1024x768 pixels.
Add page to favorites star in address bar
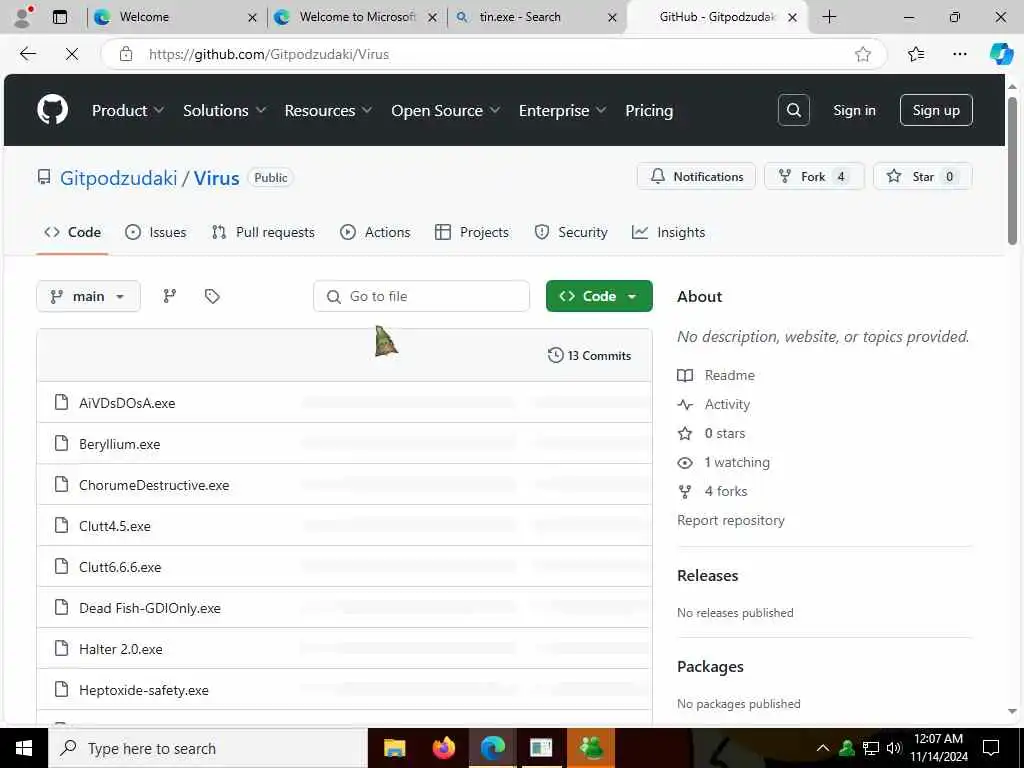click(863, 54)
